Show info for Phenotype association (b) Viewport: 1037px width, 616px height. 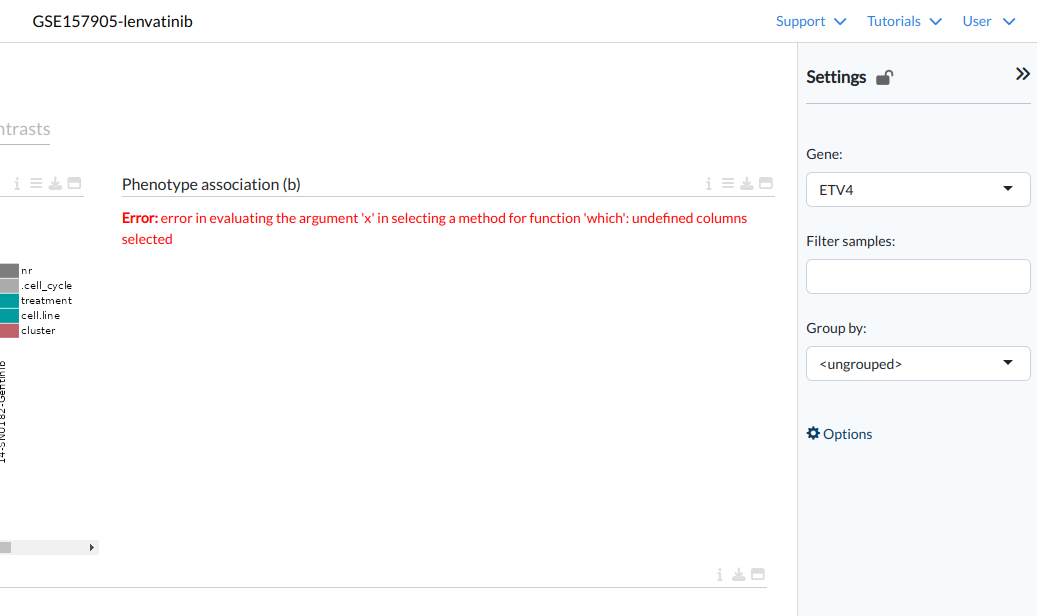click(x=708, y=183)
